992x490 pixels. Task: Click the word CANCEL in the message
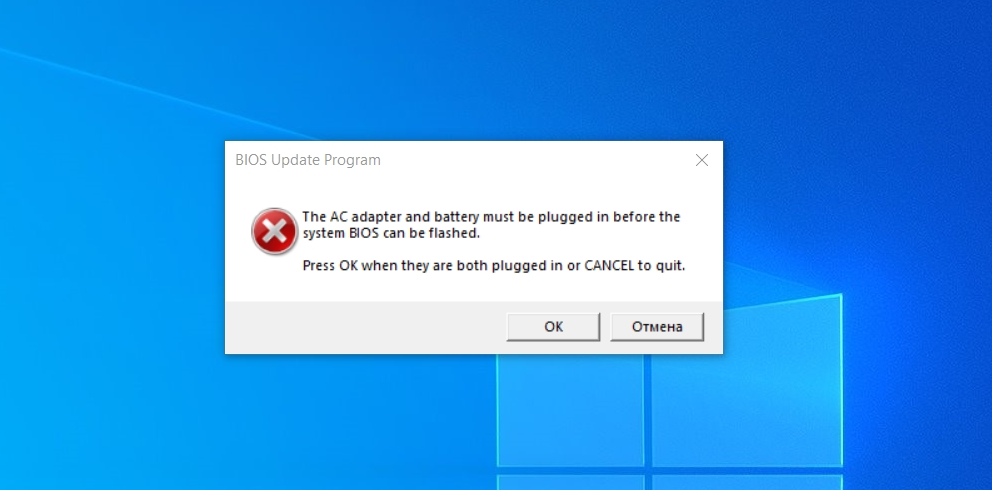[609, 266]
